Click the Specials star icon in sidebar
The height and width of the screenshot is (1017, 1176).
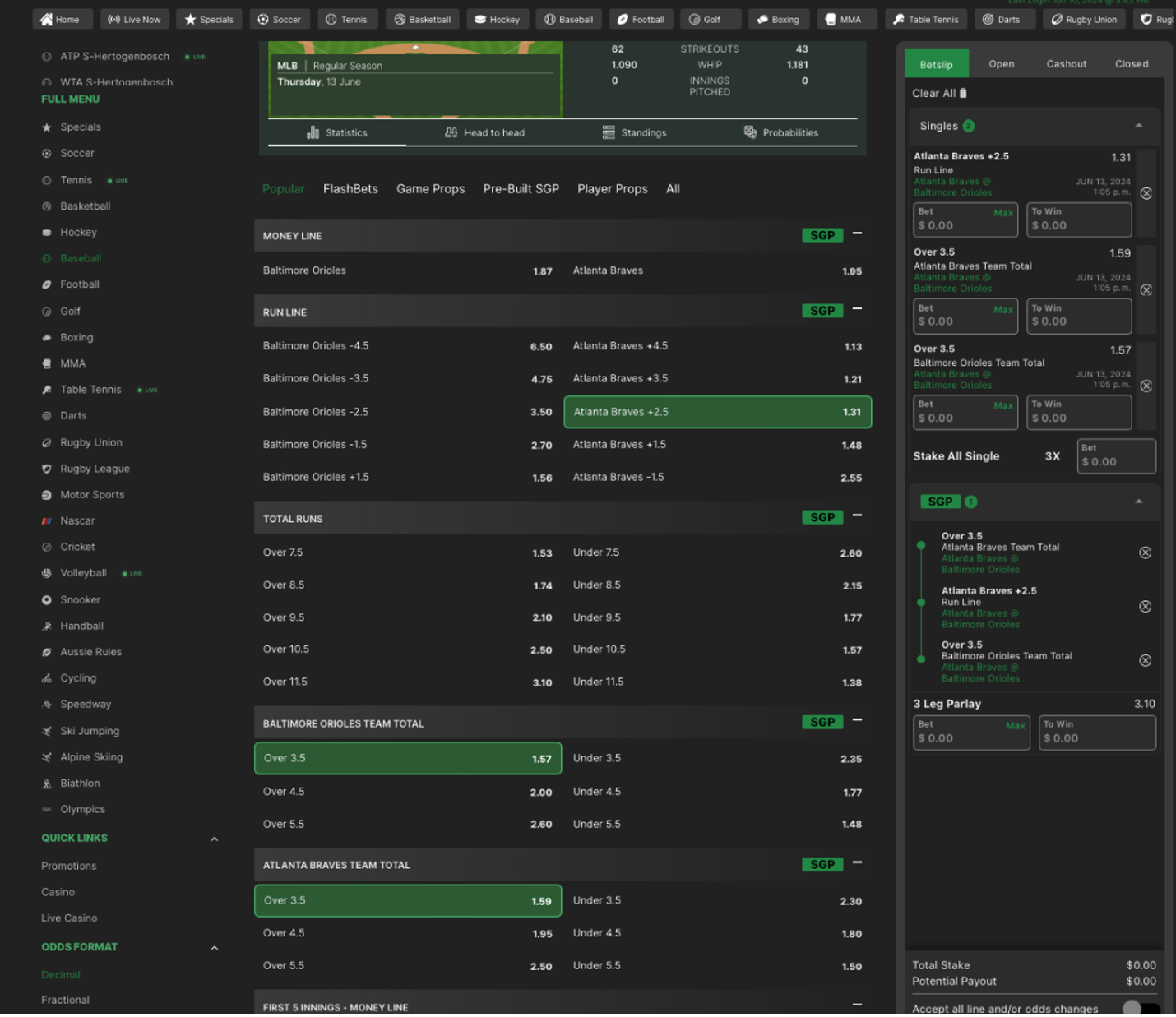47,127
